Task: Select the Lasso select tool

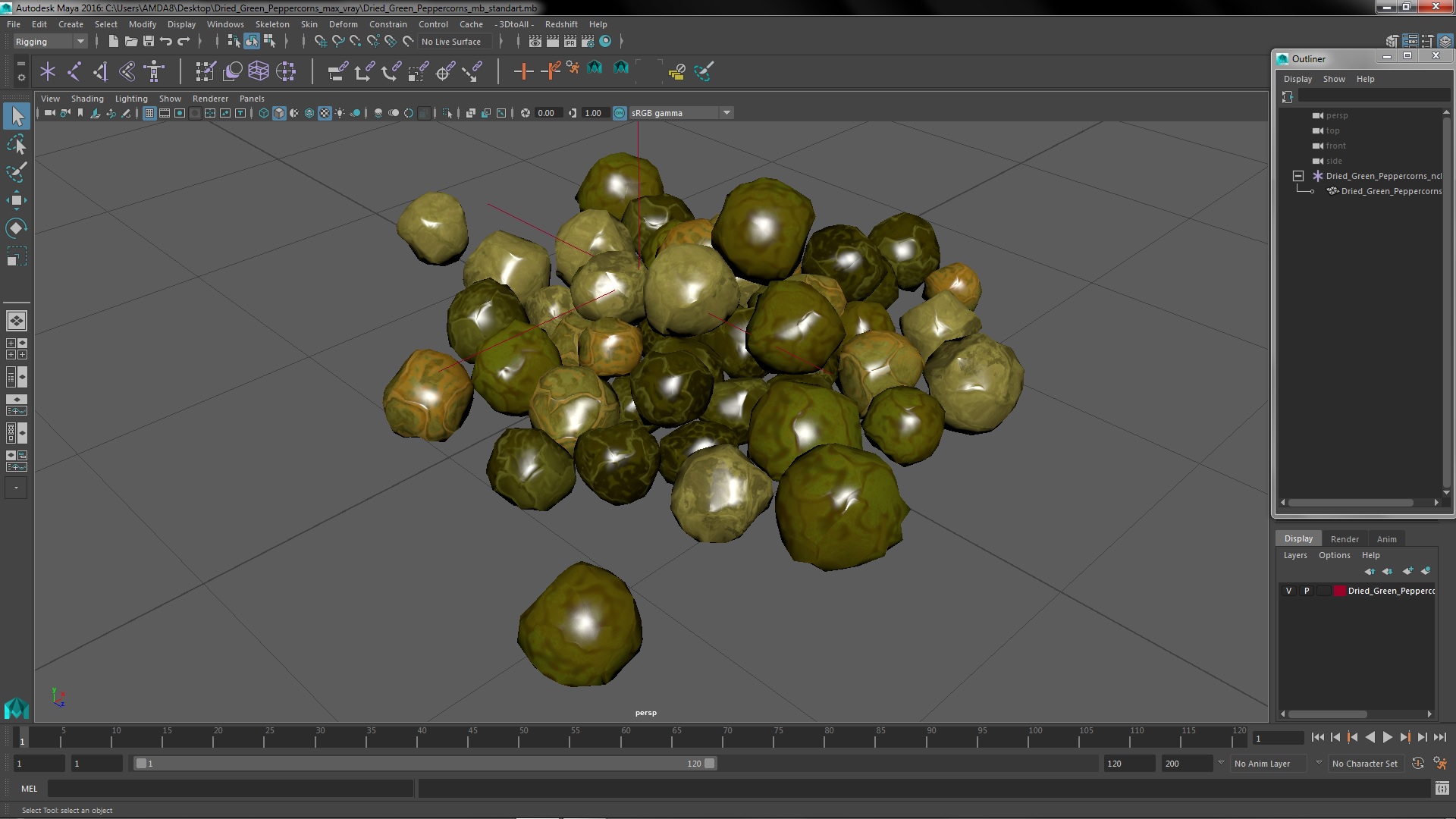Action: coord(17,144)
